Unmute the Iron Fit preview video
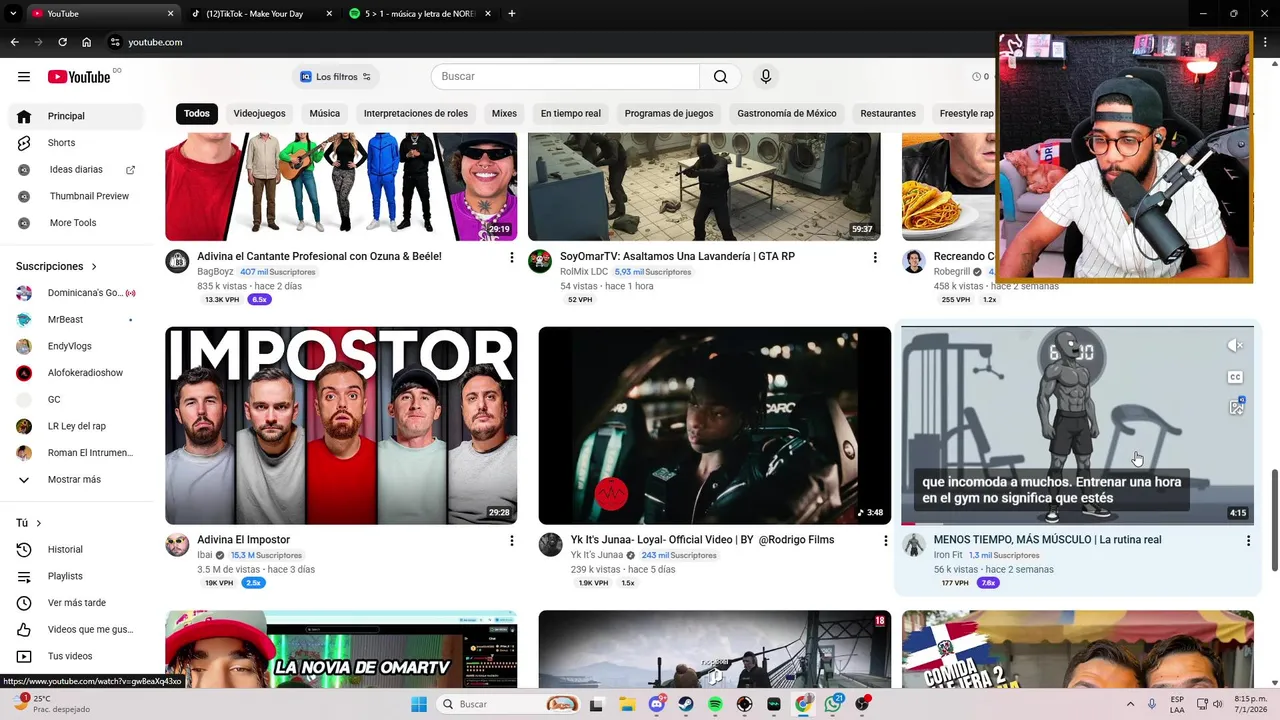The image size is (1280, 720). pos(1236,346)
